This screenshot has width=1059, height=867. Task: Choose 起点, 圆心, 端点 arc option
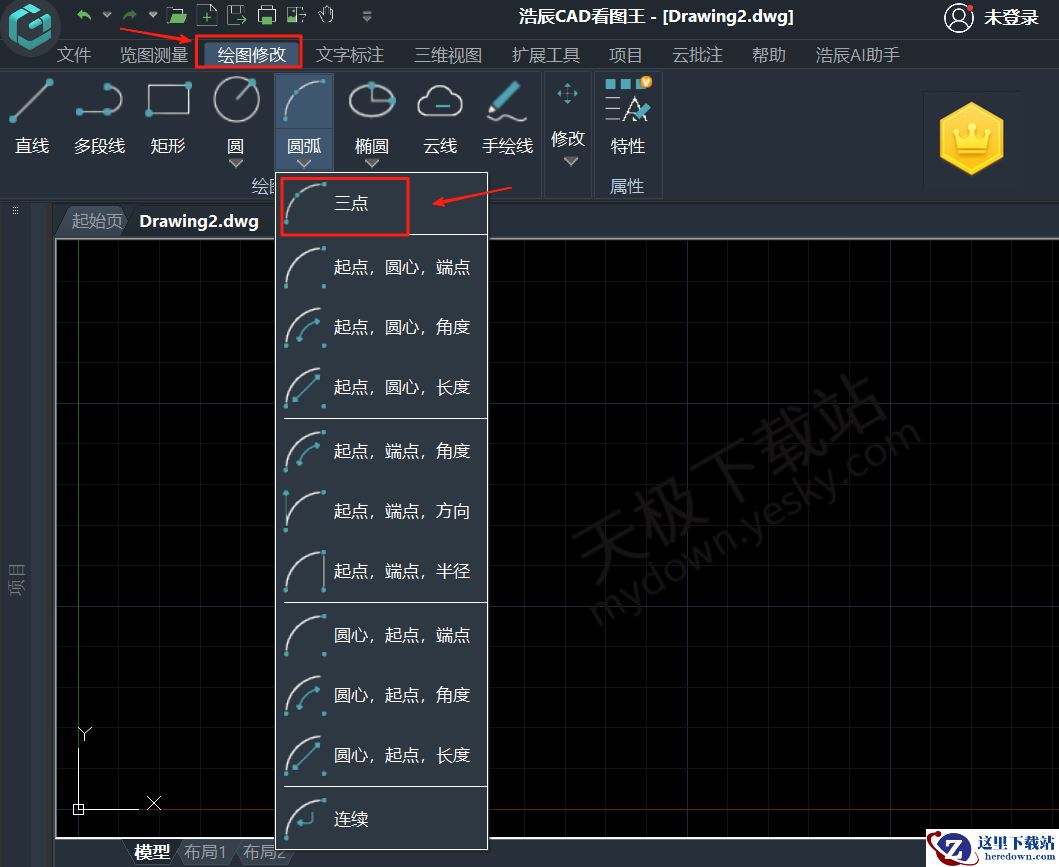pos(382,267)
